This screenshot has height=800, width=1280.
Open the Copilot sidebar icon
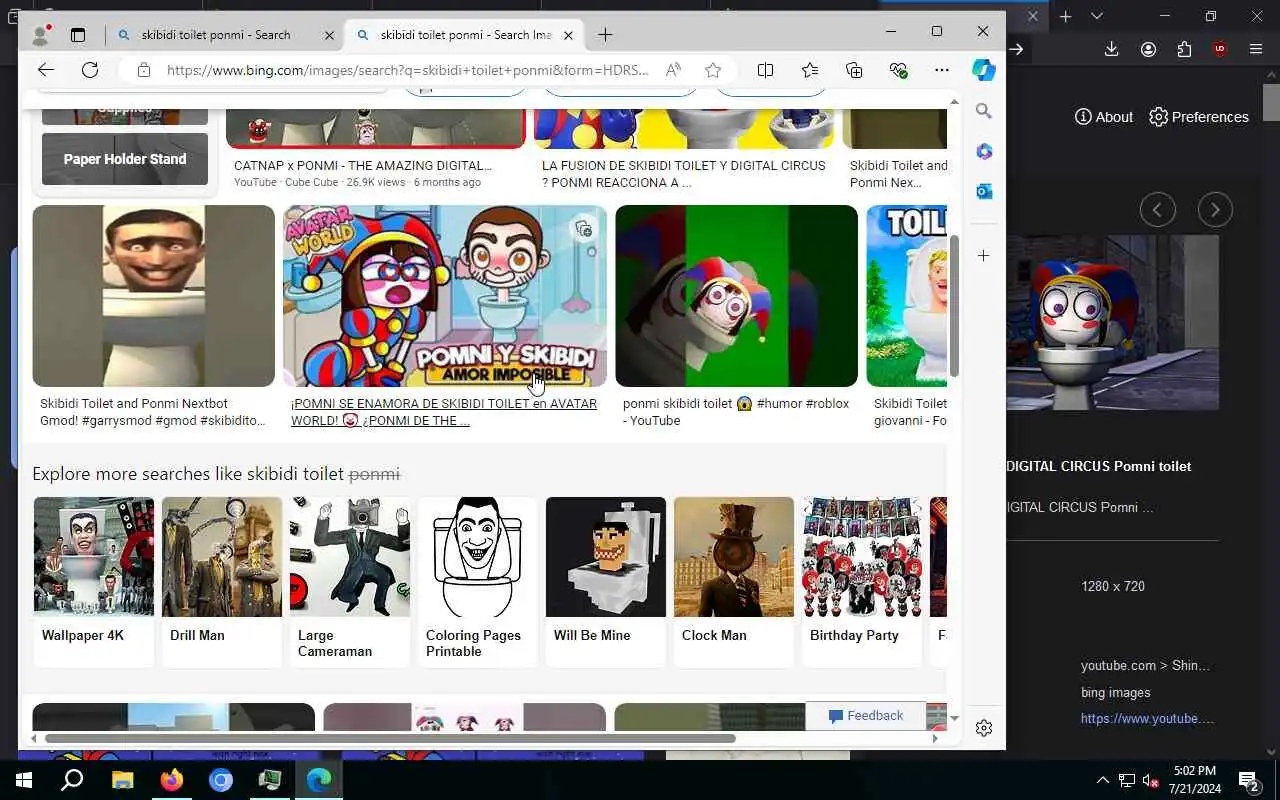(984, 70)
